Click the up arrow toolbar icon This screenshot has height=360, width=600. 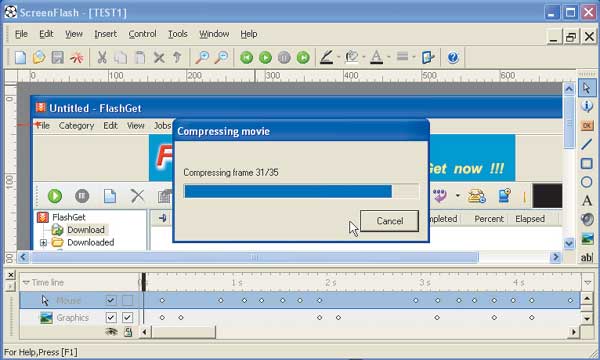tap(177, 58)
